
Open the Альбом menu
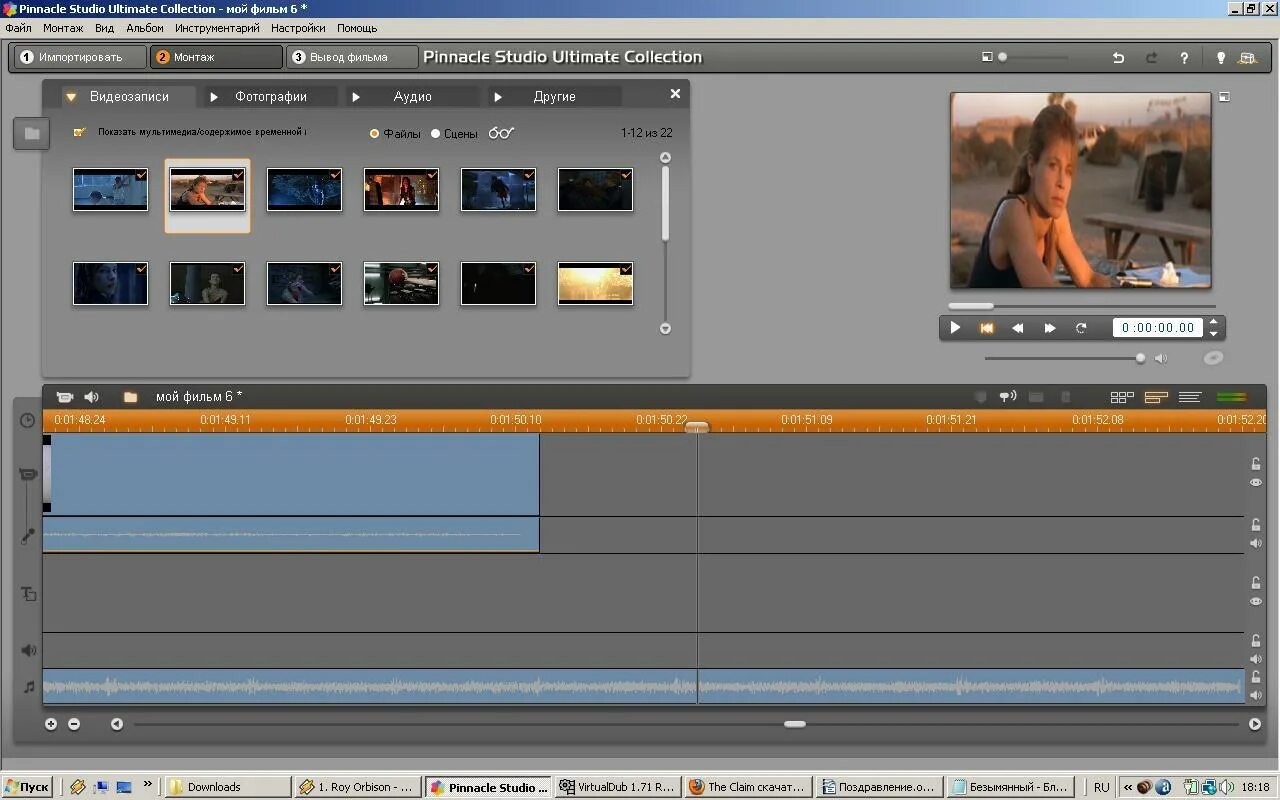tap(145, 28)
